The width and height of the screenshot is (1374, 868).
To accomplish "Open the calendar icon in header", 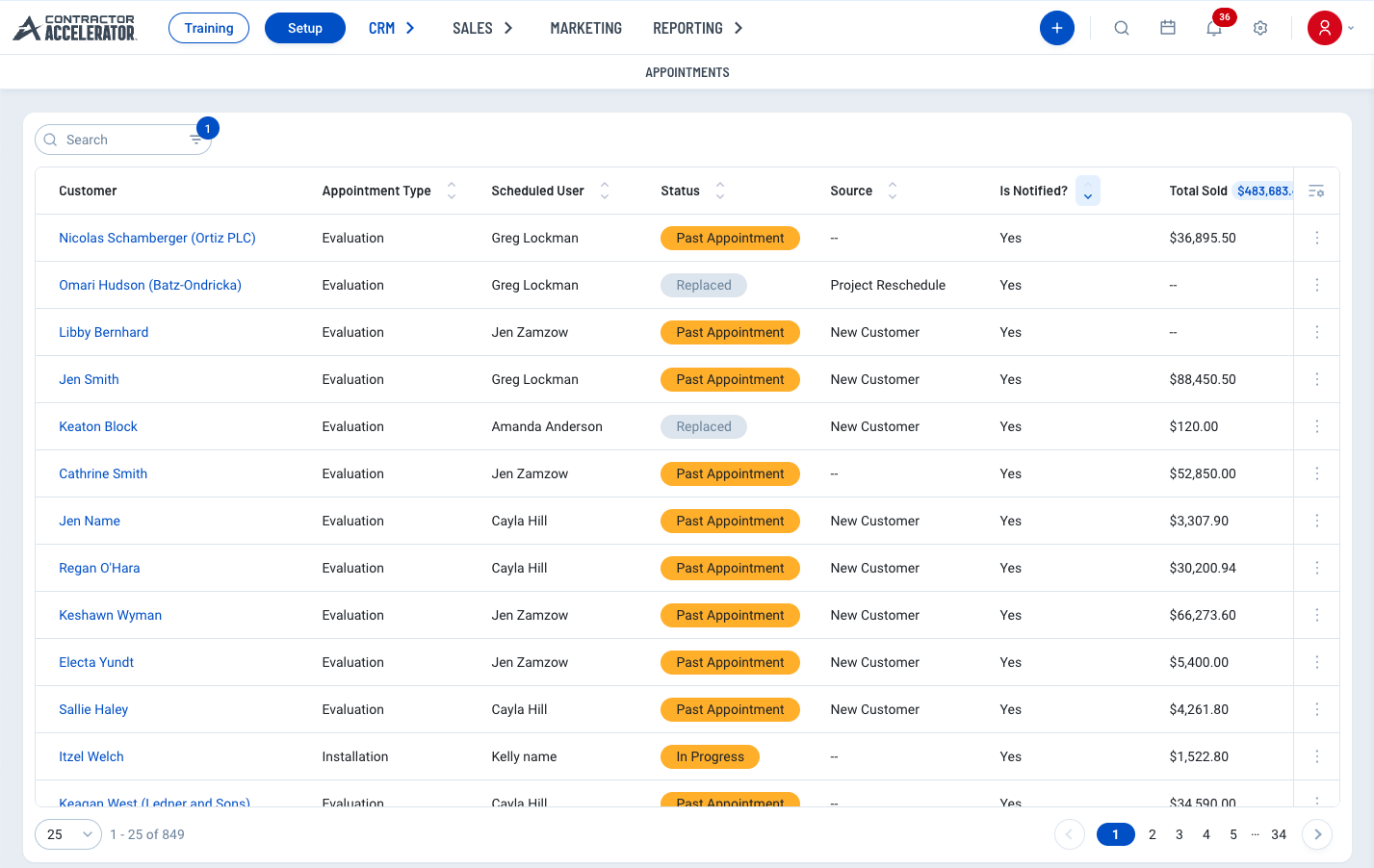I will pyautogui.click(x=1168, y=28).
